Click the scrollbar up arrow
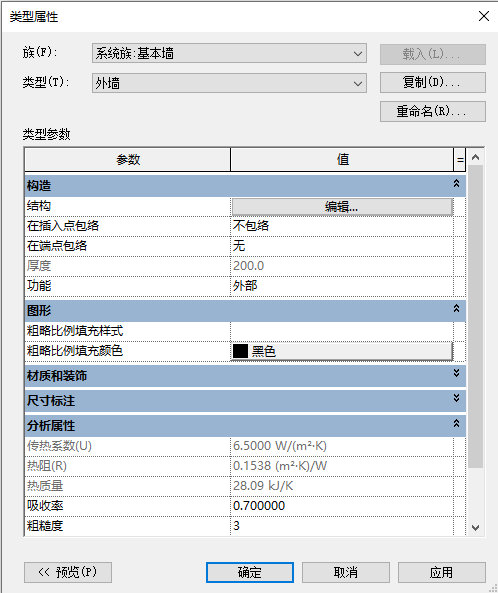This screenshot has height=593, width=498. coord(475,157)
